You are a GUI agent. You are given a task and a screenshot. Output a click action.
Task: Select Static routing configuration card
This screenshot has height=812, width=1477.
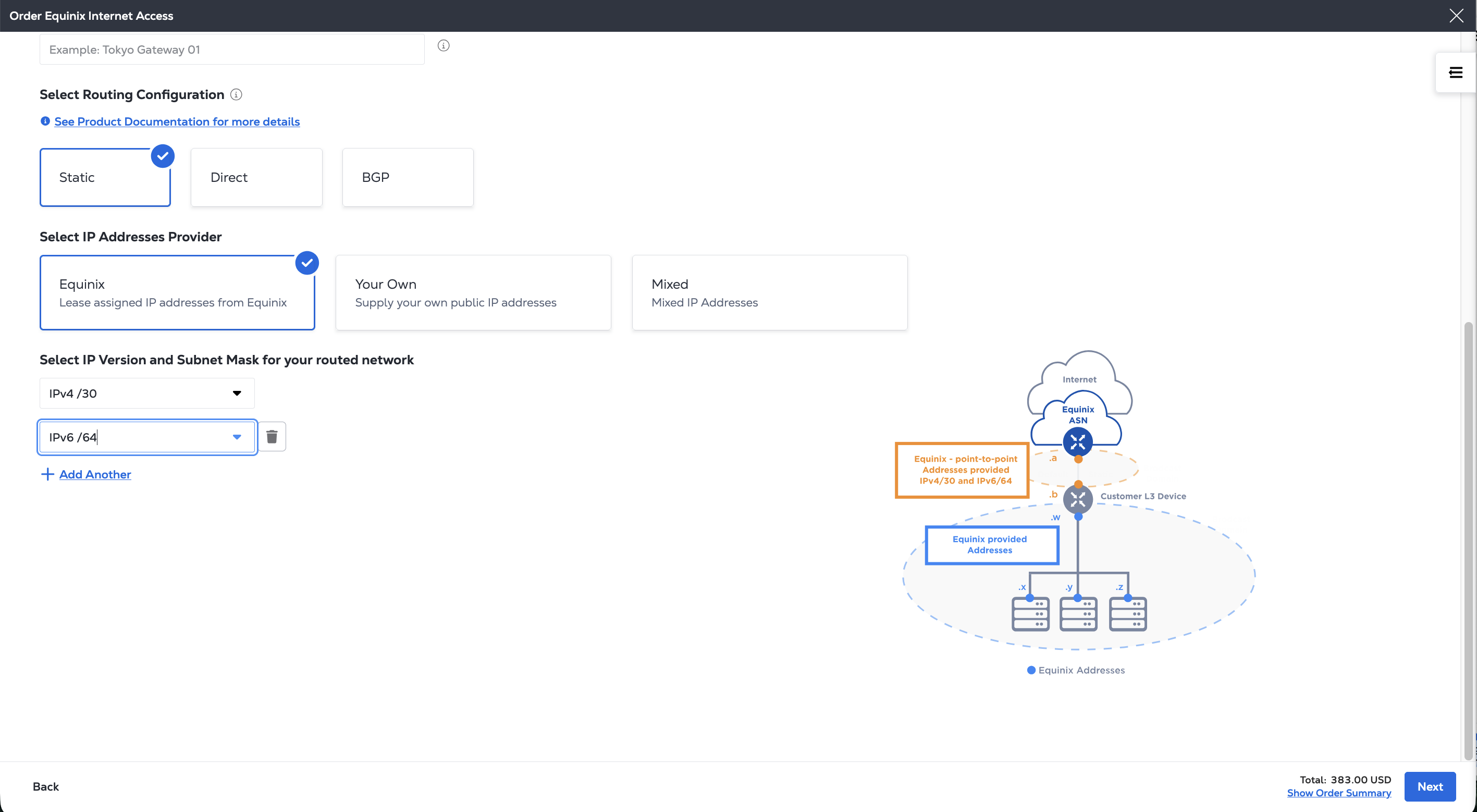tap(105, 177)
